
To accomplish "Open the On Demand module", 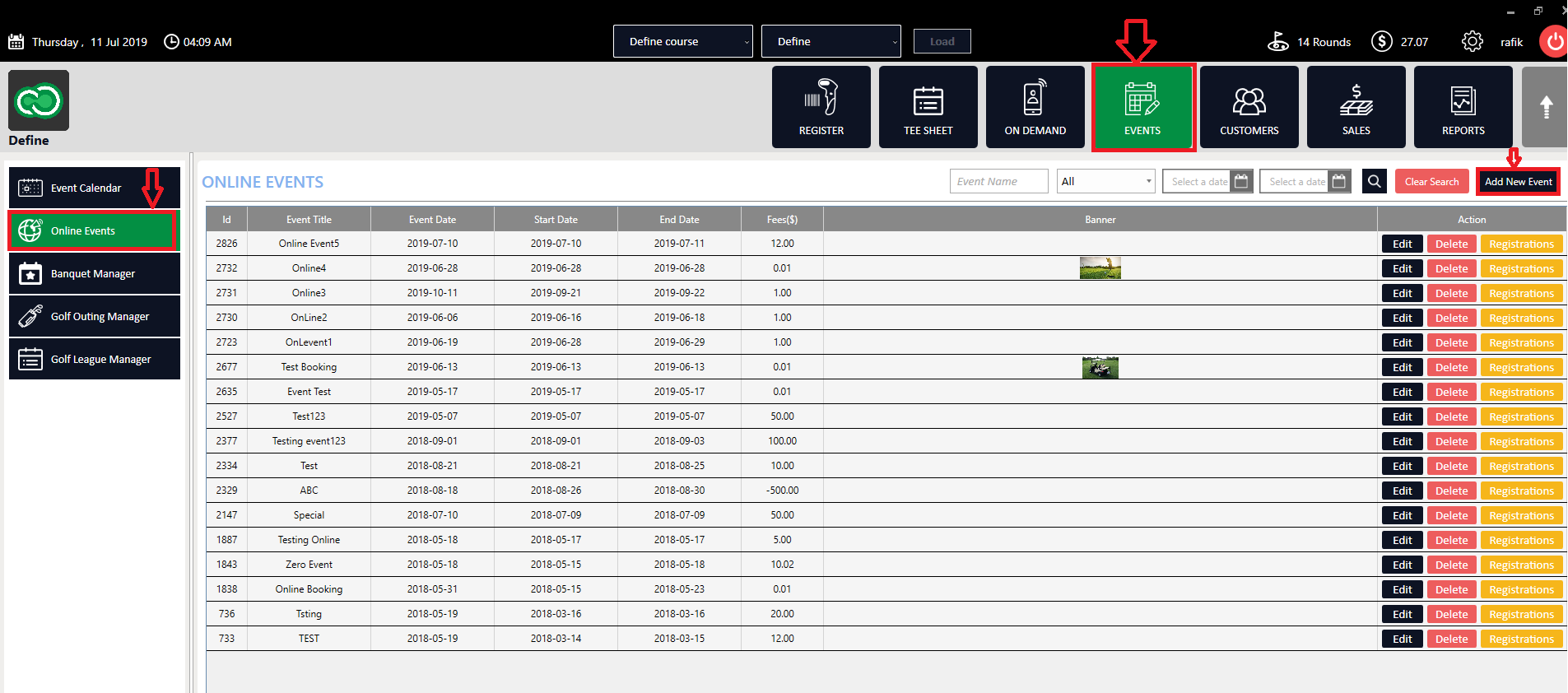I will coord(1035,107).
